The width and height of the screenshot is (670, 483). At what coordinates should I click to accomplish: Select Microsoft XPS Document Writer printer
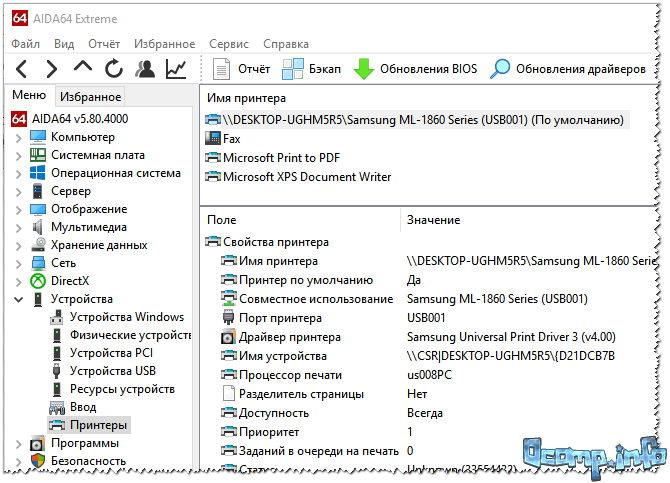pos(307,177)
